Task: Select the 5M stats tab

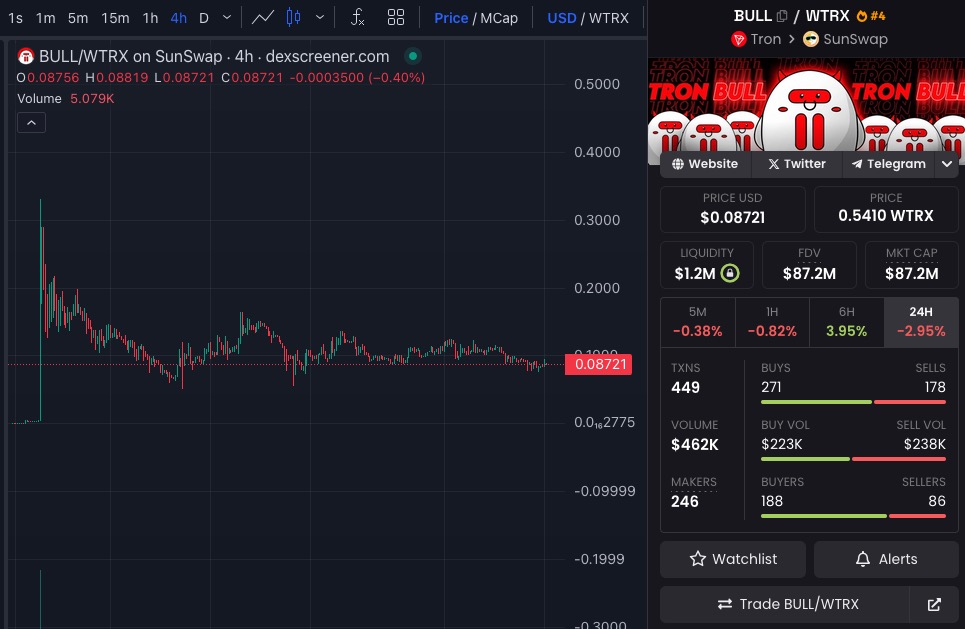Action: pos(697,323)
